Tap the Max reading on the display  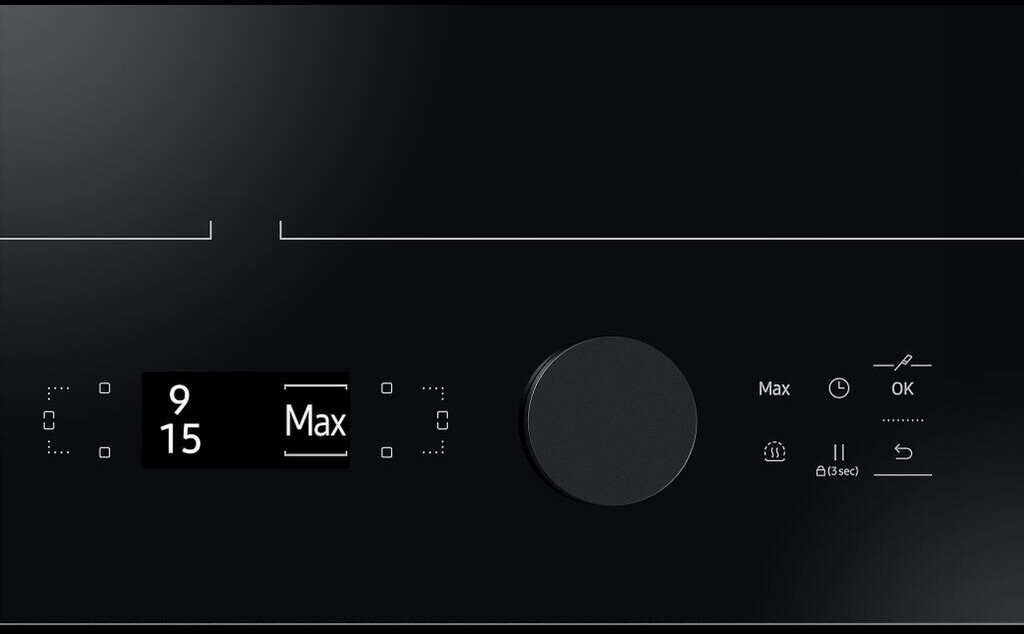pos(315,420)
